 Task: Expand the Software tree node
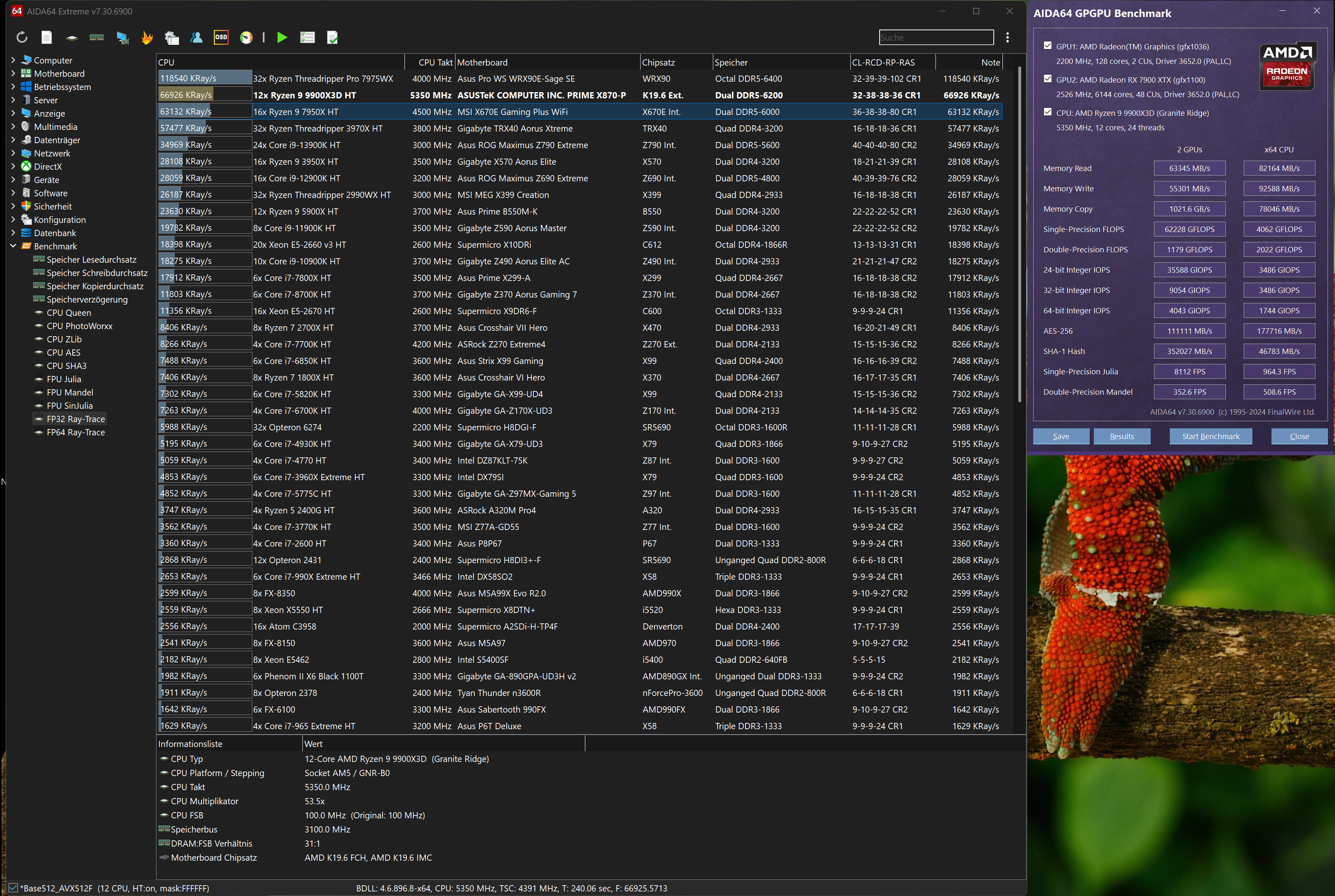(x=12, y=193)
